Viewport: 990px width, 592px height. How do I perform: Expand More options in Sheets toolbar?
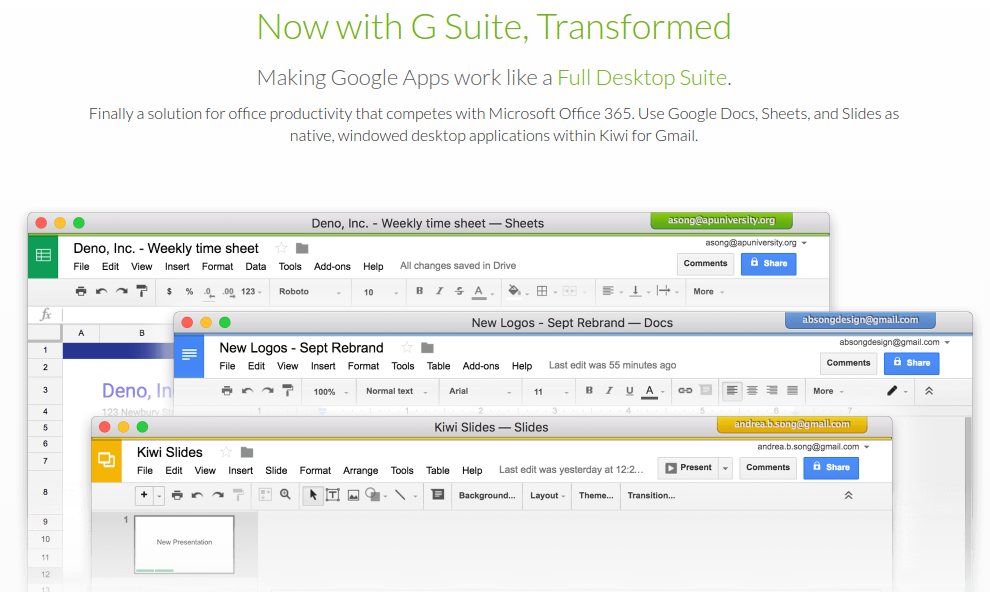708,292
